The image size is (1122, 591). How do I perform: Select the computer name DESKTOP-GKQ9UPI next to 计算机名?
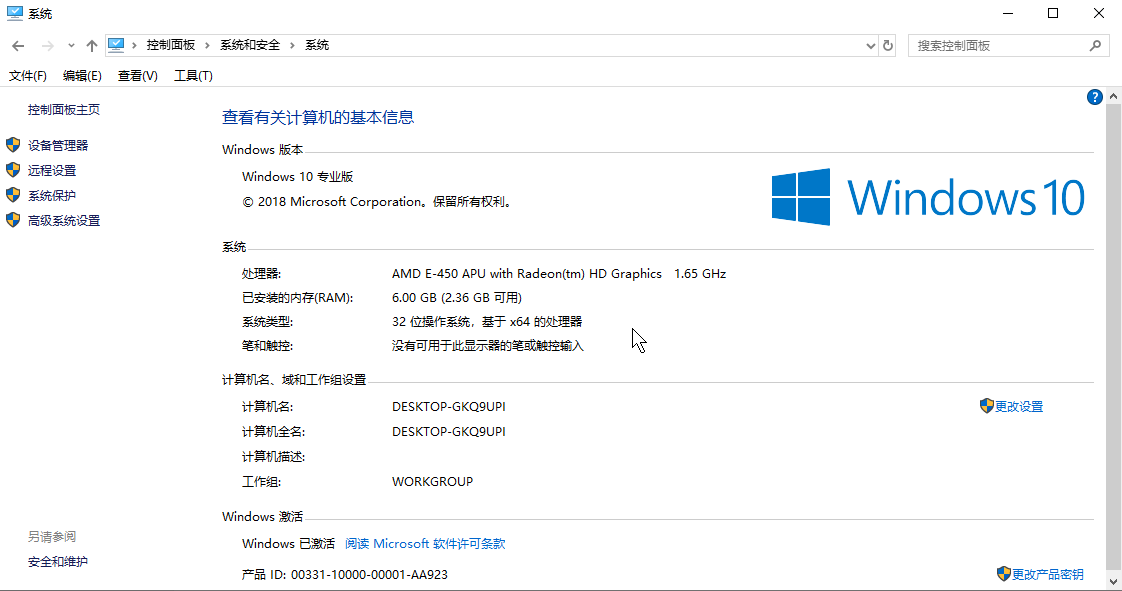pos(449,406)
